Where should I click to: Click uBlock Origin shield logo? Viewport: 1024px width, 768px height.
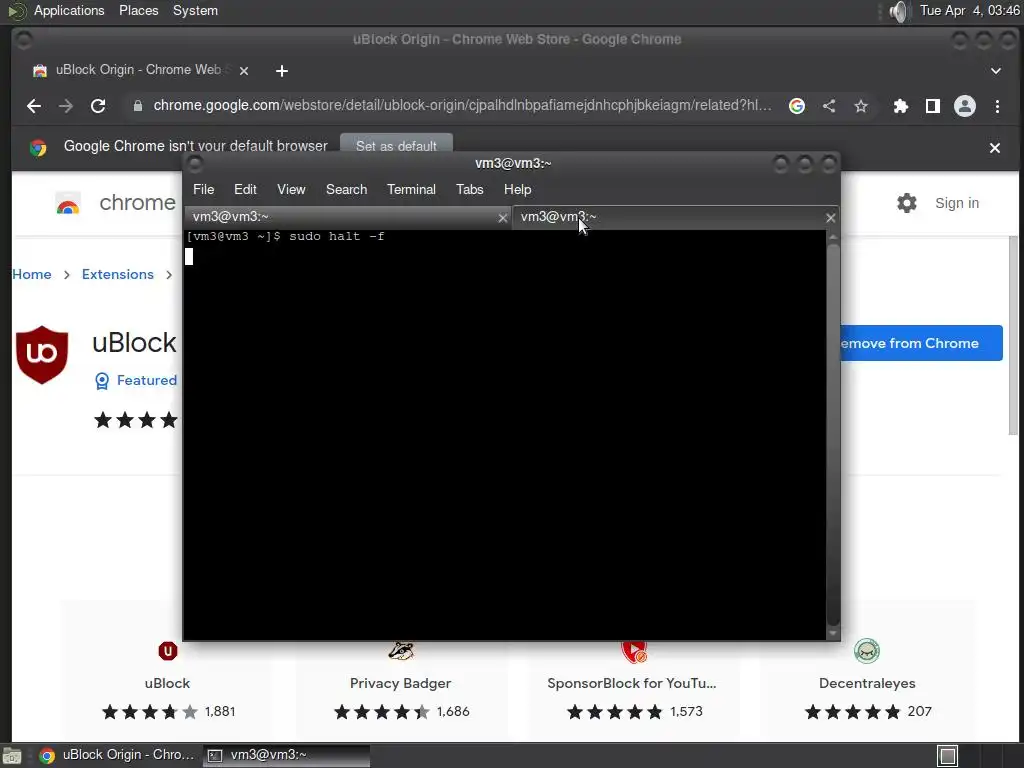pyautogui.click(x=42, y=354)
